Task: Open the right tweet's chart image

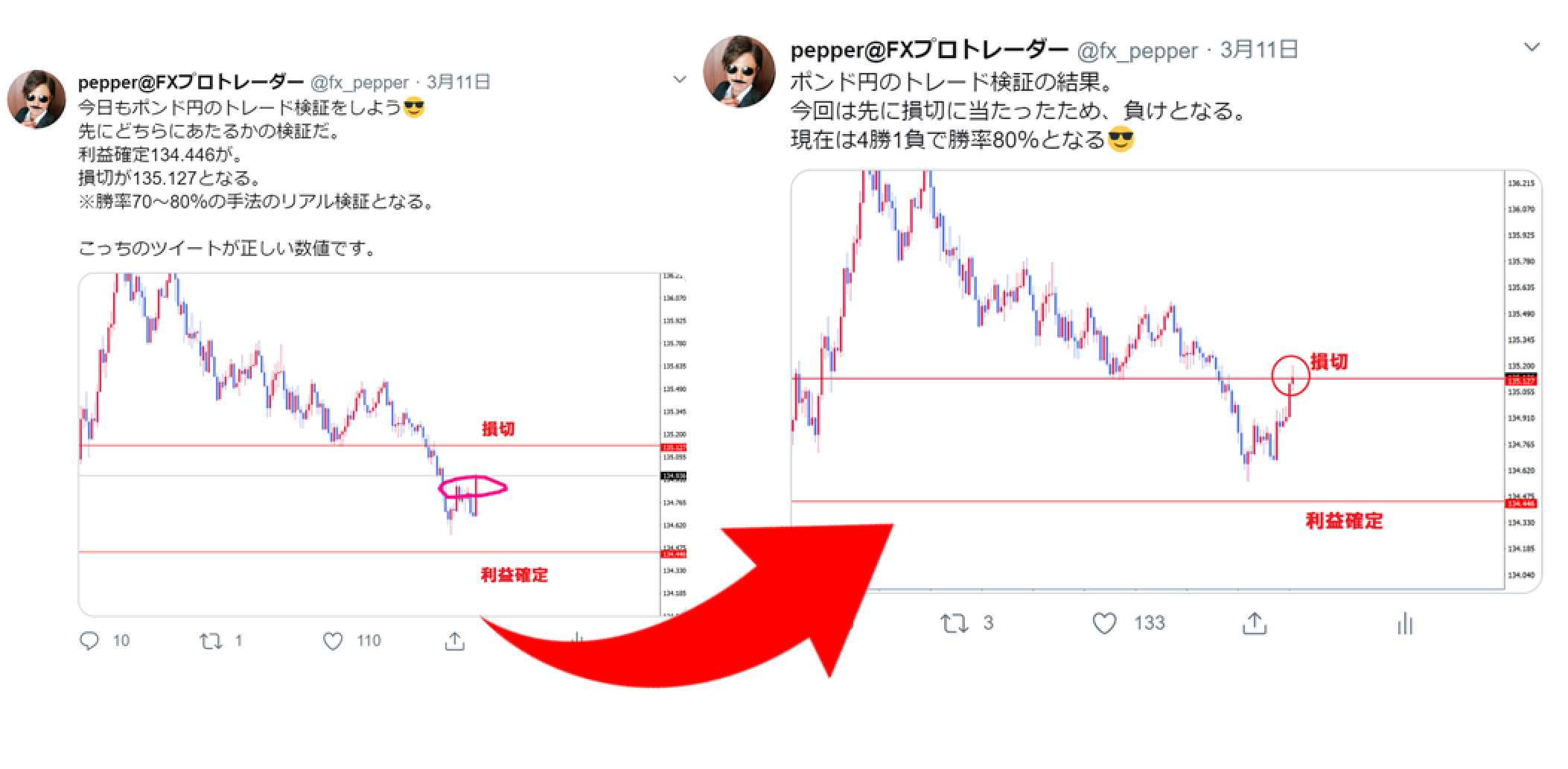Action: coord(1166,381)
